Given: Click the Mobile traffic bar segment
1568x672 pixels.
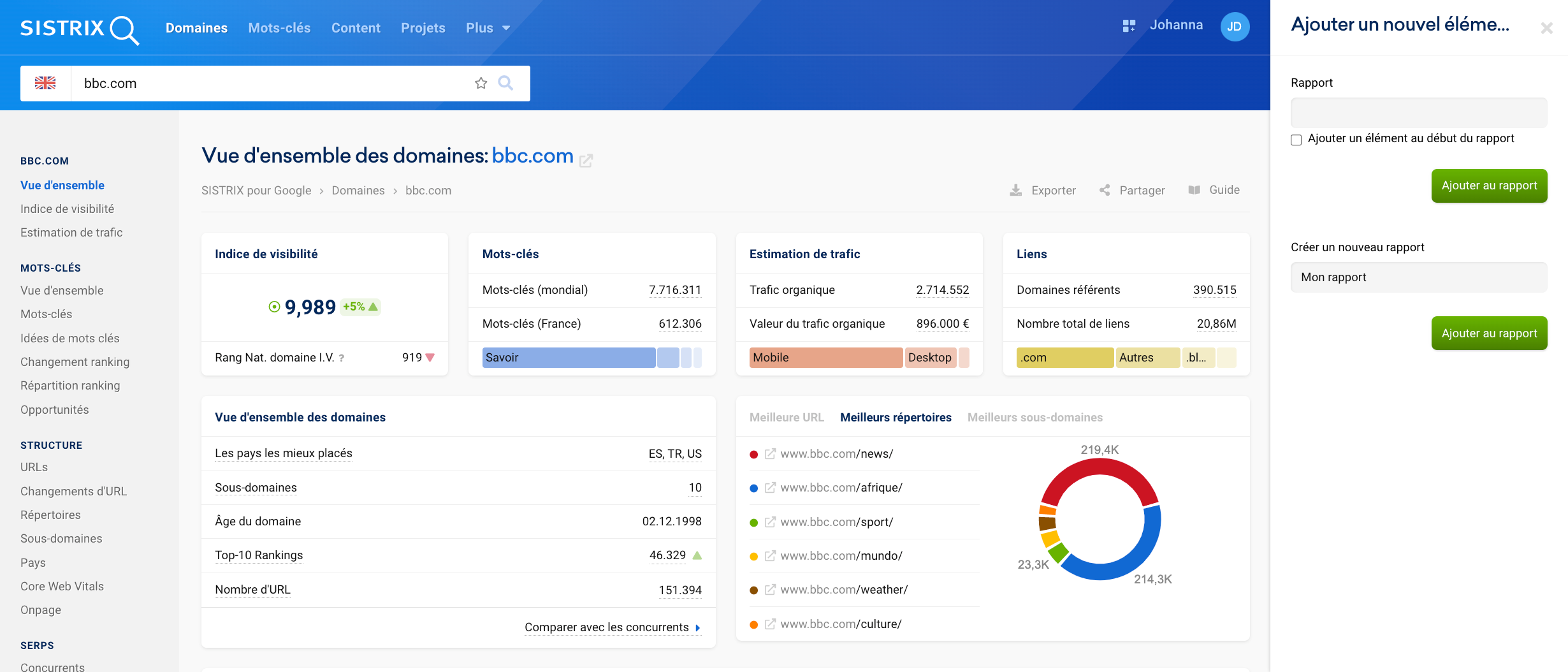Looking at the screenshot, I should click(x=826, y=358).
